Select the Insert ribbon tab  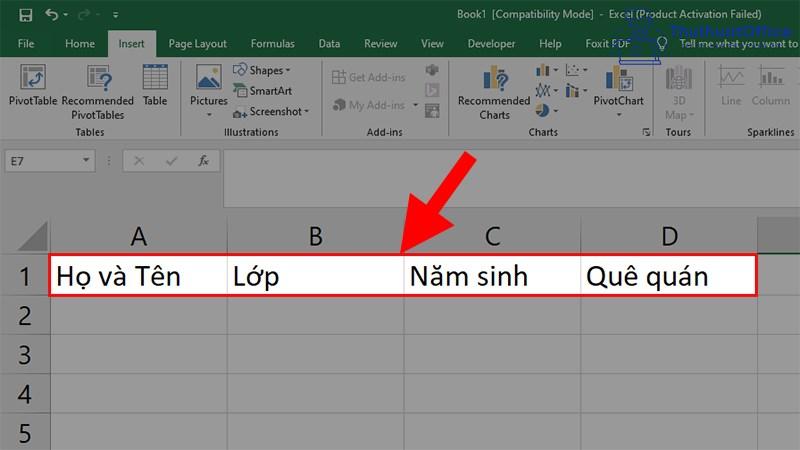click(132, 44)
